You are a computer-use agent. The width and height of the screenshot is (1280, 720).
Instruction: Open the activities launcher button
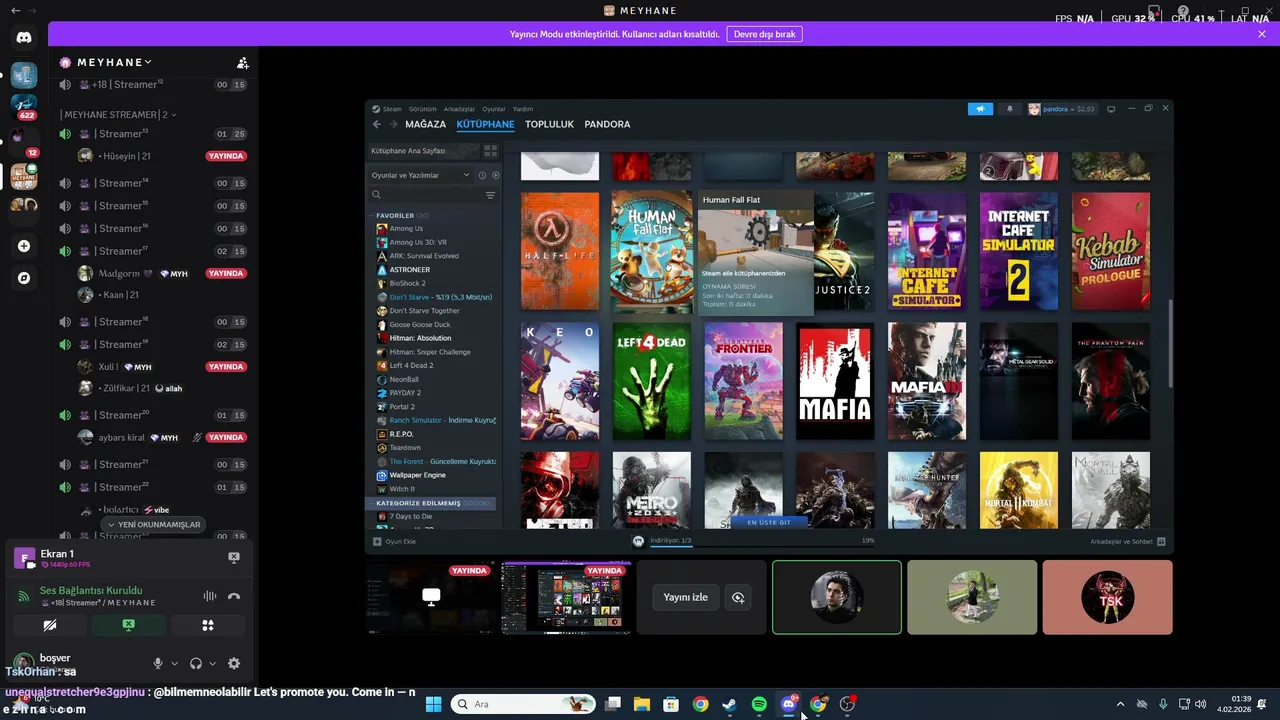pyautogui.click(x=208, y=625)
